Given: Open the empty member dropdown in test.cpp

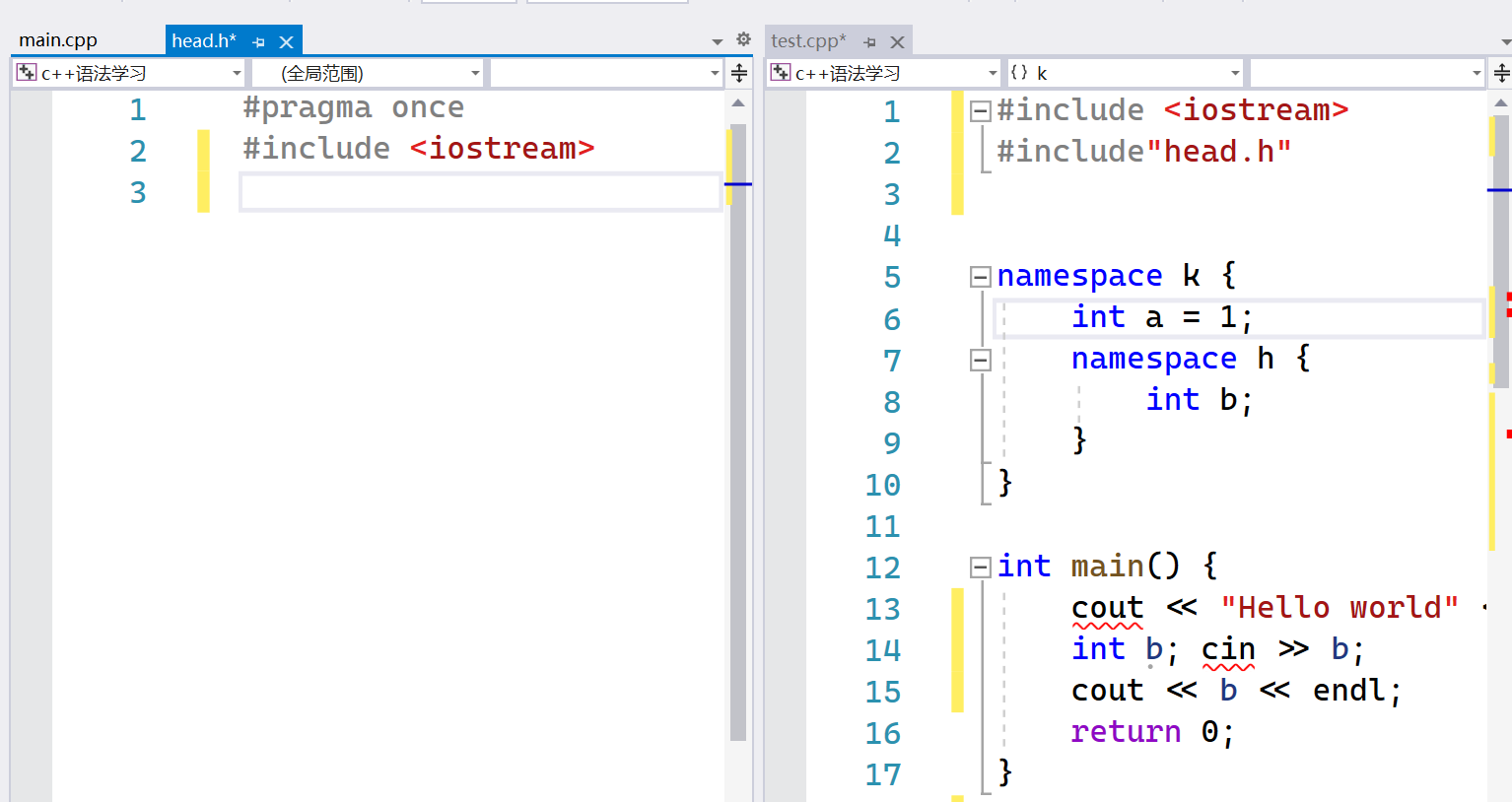Looking at the screenshot, I should tap(1367, 73).
